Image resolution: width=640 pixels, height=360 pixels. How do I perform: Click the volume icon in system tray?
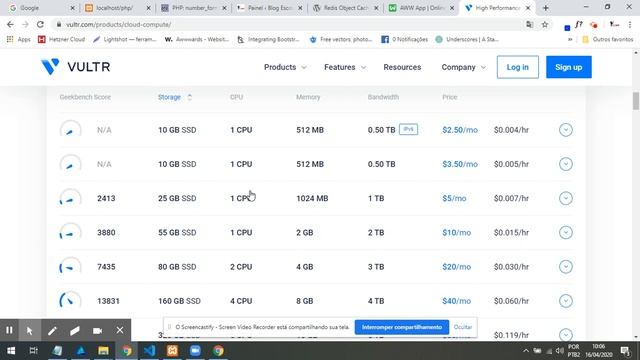pyautogui.click(x=559, y=351)
